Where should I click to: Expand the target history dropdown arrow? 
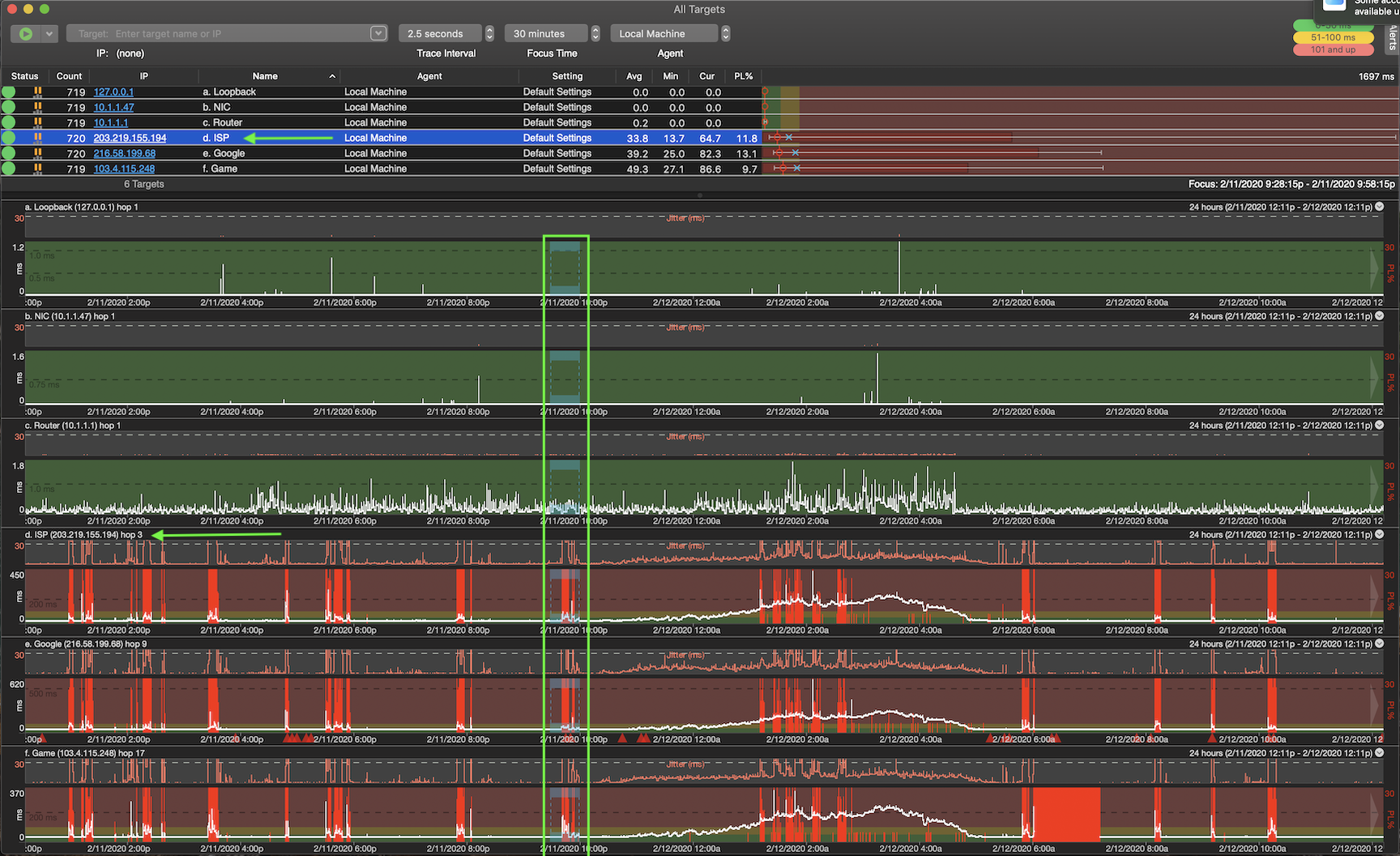(378, 33)
